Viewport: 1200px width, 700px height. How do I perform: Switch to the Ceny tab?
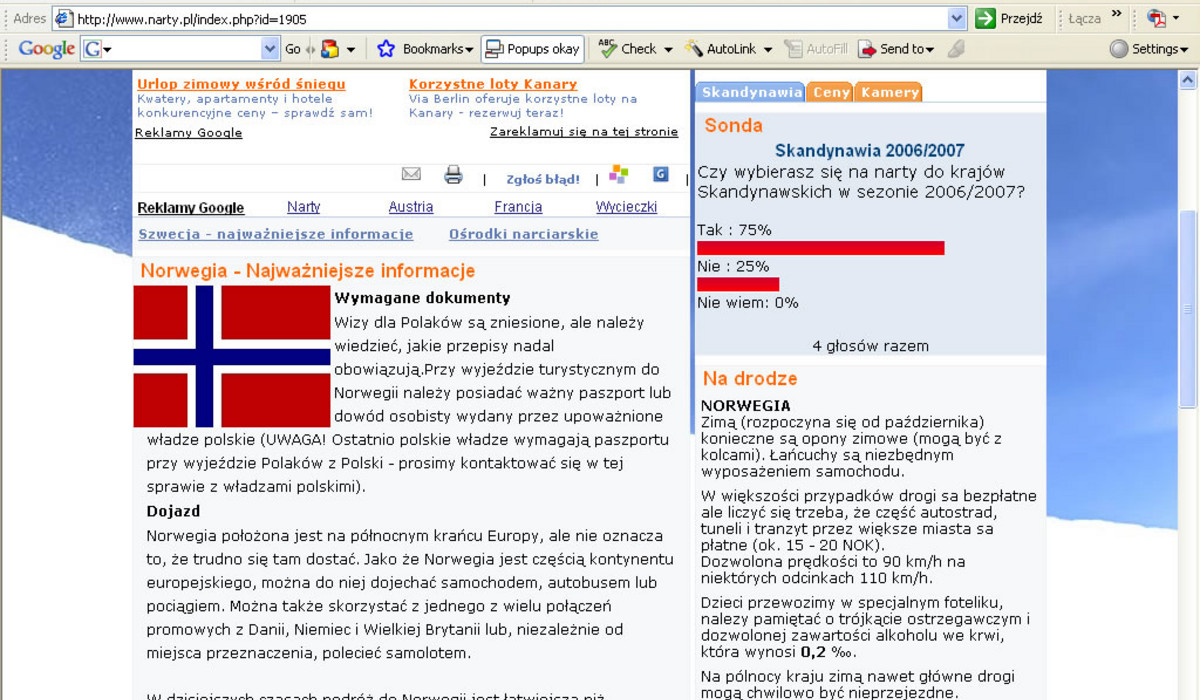coord(831,92)
